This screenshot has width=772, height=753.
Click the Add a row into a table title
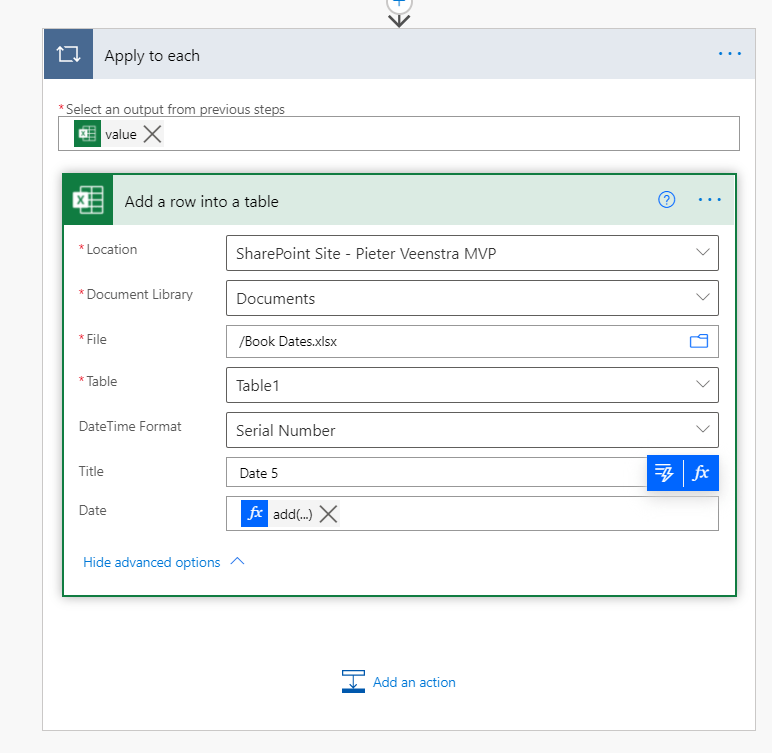pyautogui.click(x=201, y=201)
